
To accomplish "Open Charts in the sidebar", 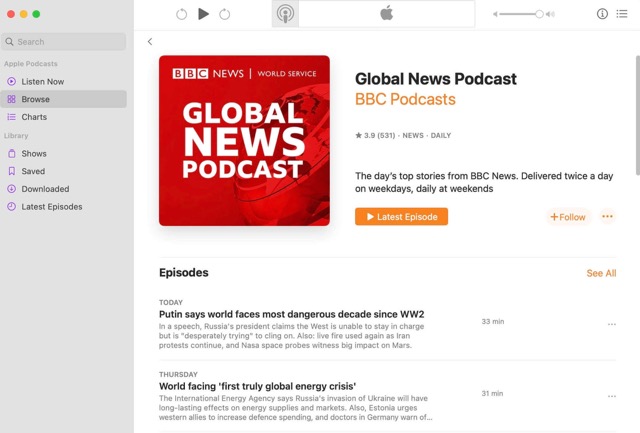I will pyautogui.click(x=34, y=117).
